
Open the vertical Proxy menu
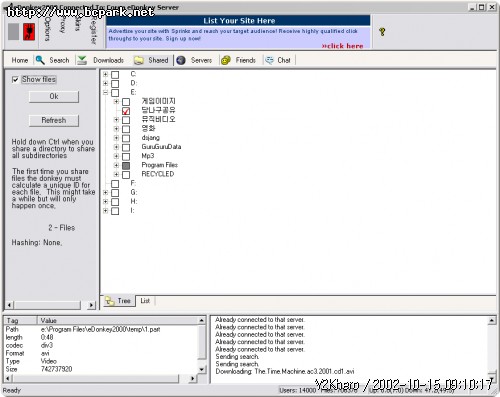pos(62,25)
